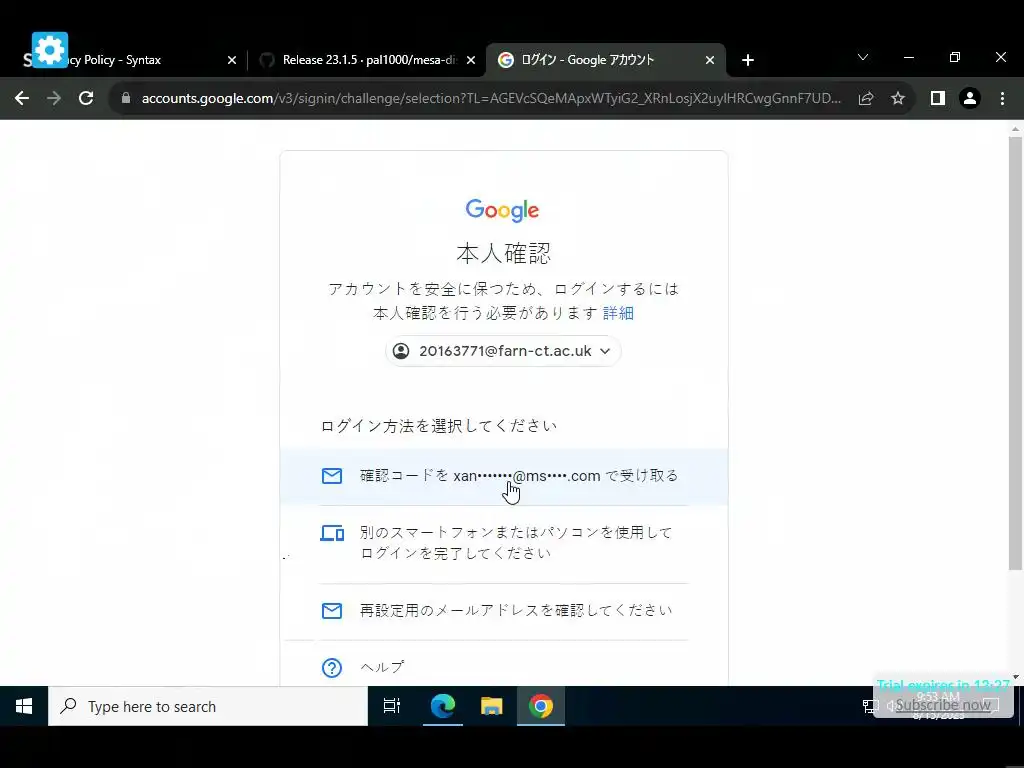Close the Privacy Policy - Syntax tab
This screenshot has height=768, width=1024.
pos(232,60)
